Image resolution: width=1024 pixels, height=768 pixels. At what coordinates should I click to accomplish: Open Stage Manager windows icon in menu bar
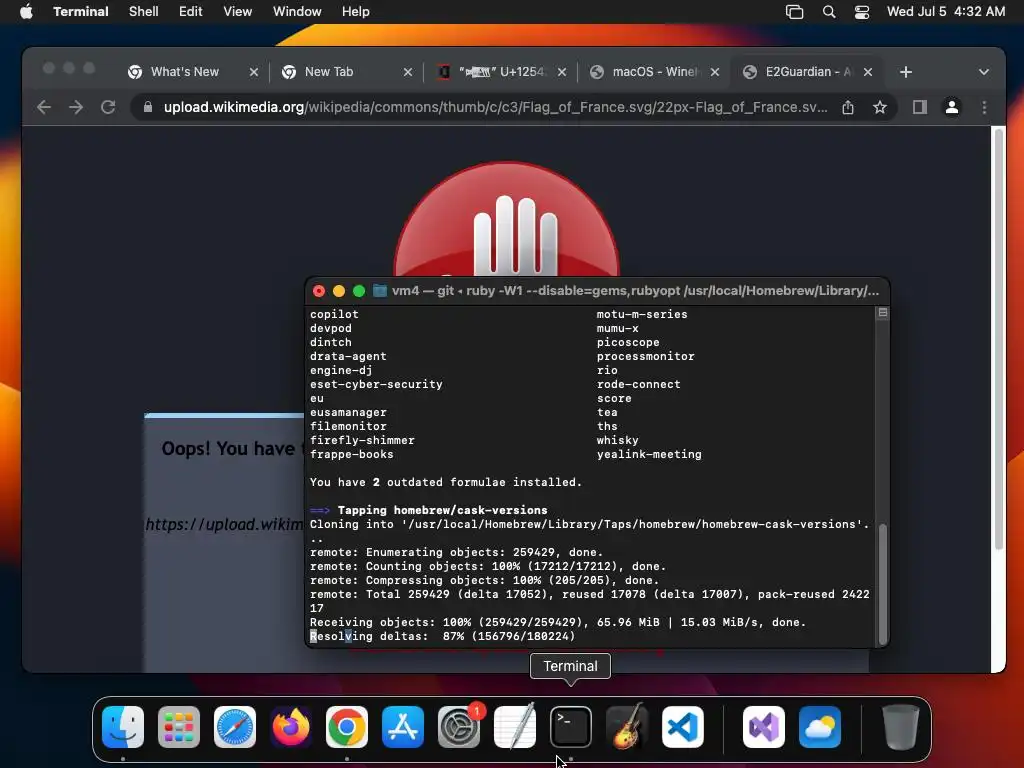(x=794, y=12)
